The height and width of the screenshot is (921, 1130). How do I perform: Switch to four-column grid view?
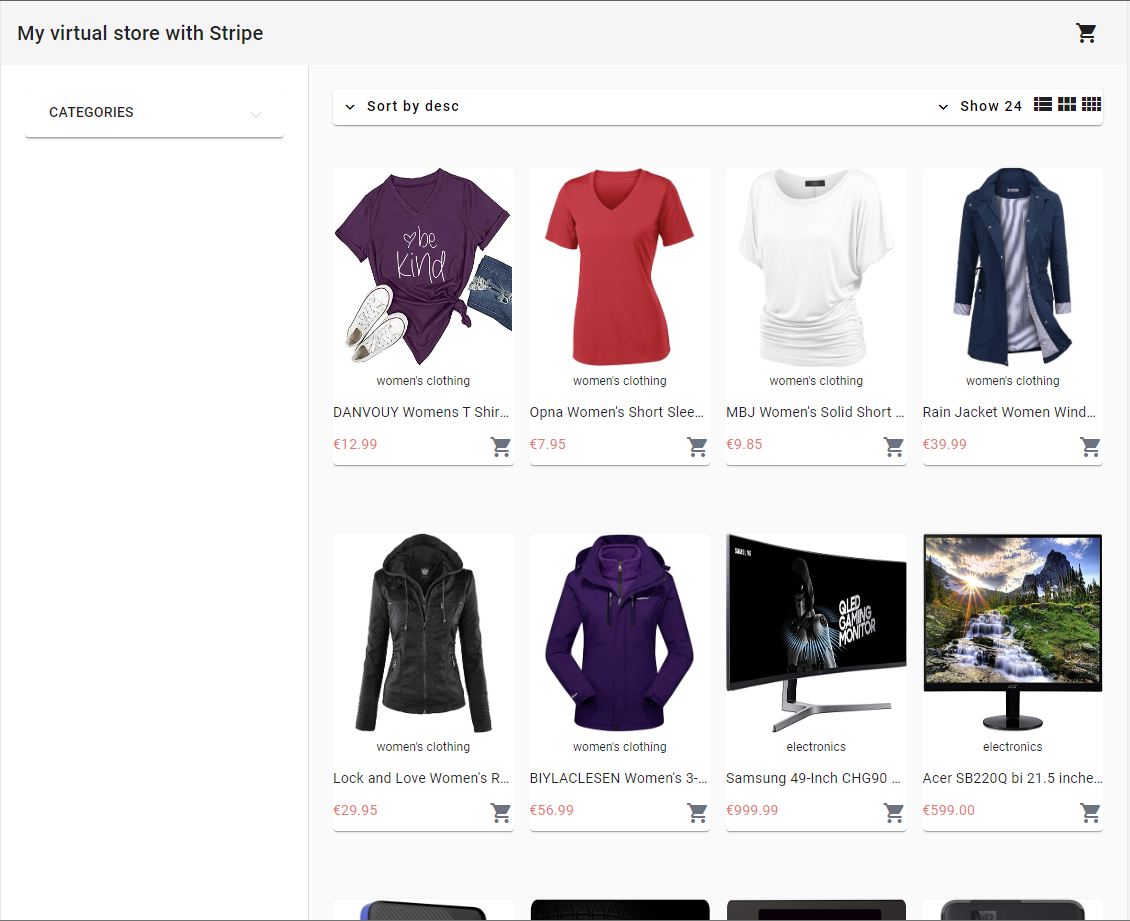tap(1091, 104)
